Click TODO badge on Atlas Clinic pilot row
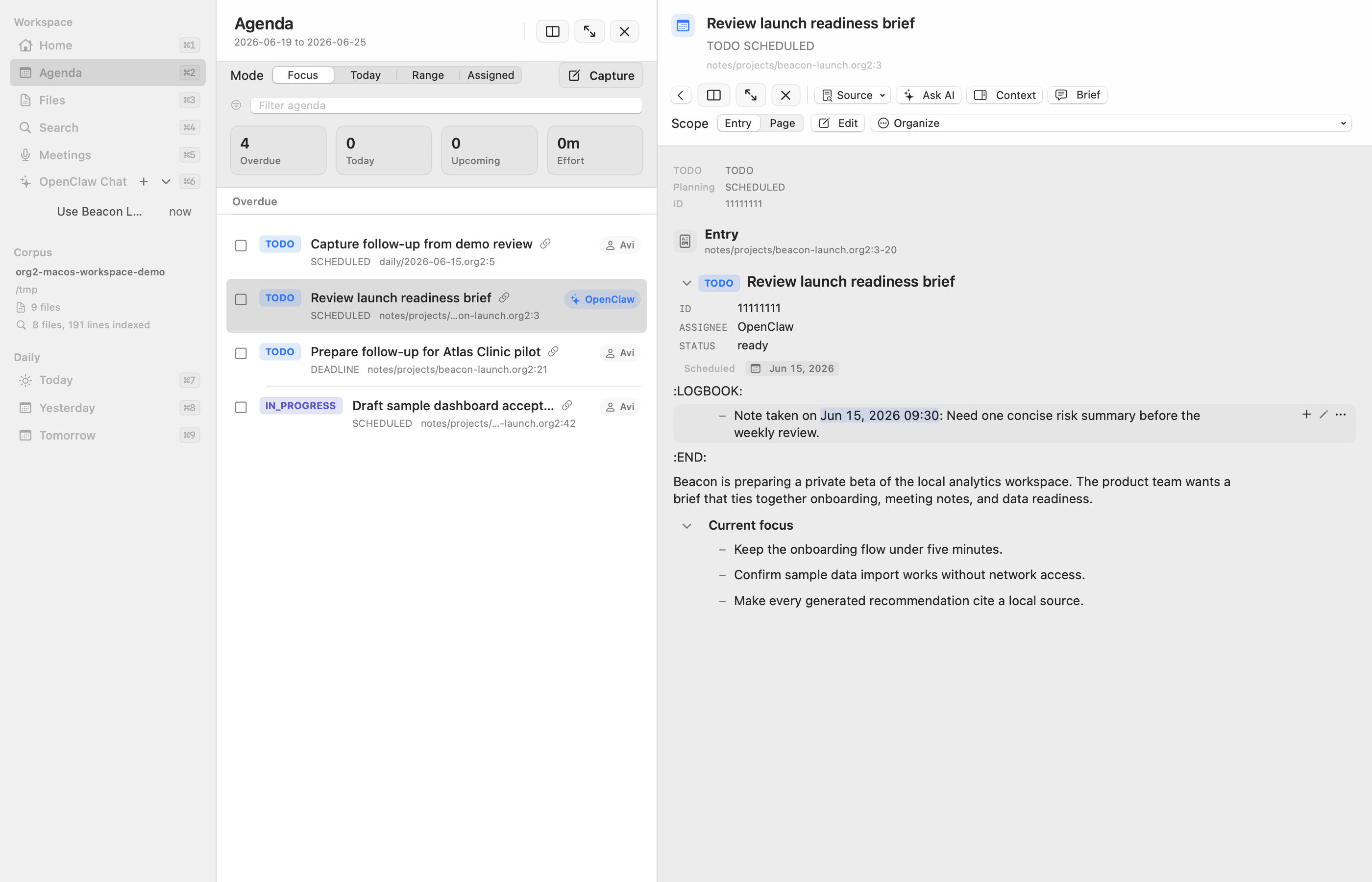The image size is (1372, 882). 280,352
